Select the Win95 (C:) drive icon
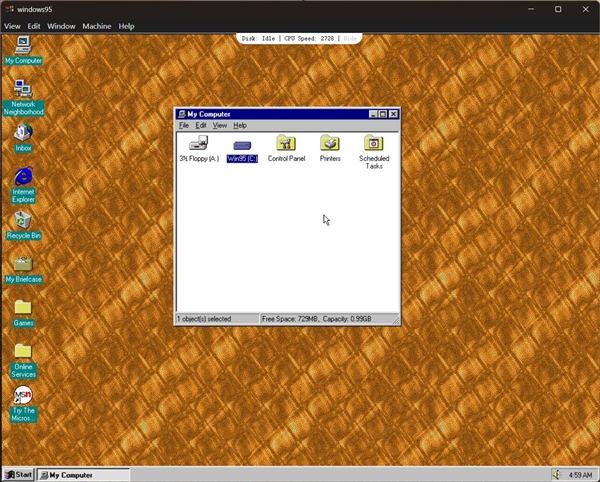This screenshot has width=600, height=482. [242, 144]
